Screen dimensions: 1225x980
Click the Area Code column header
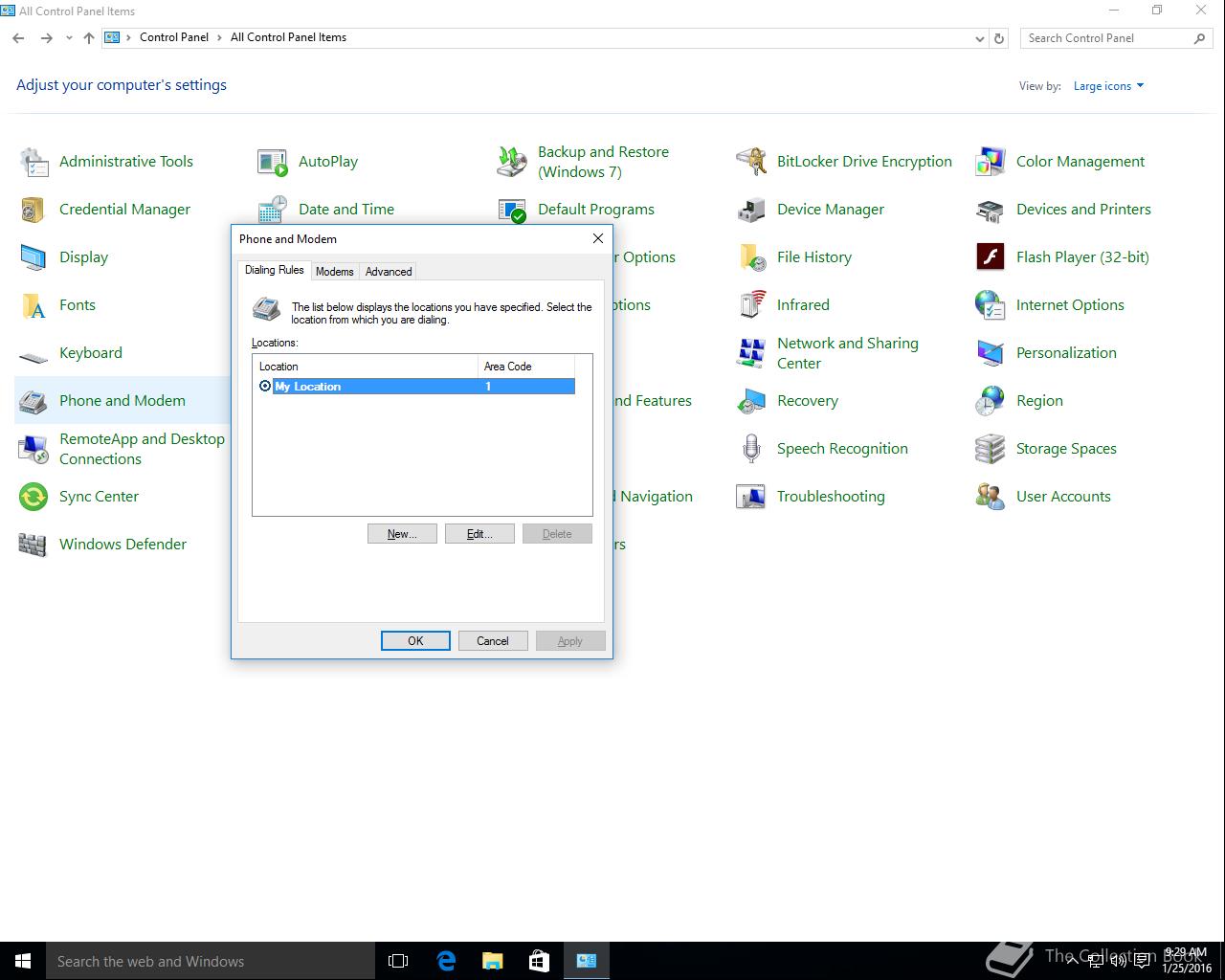click(525, 366)
